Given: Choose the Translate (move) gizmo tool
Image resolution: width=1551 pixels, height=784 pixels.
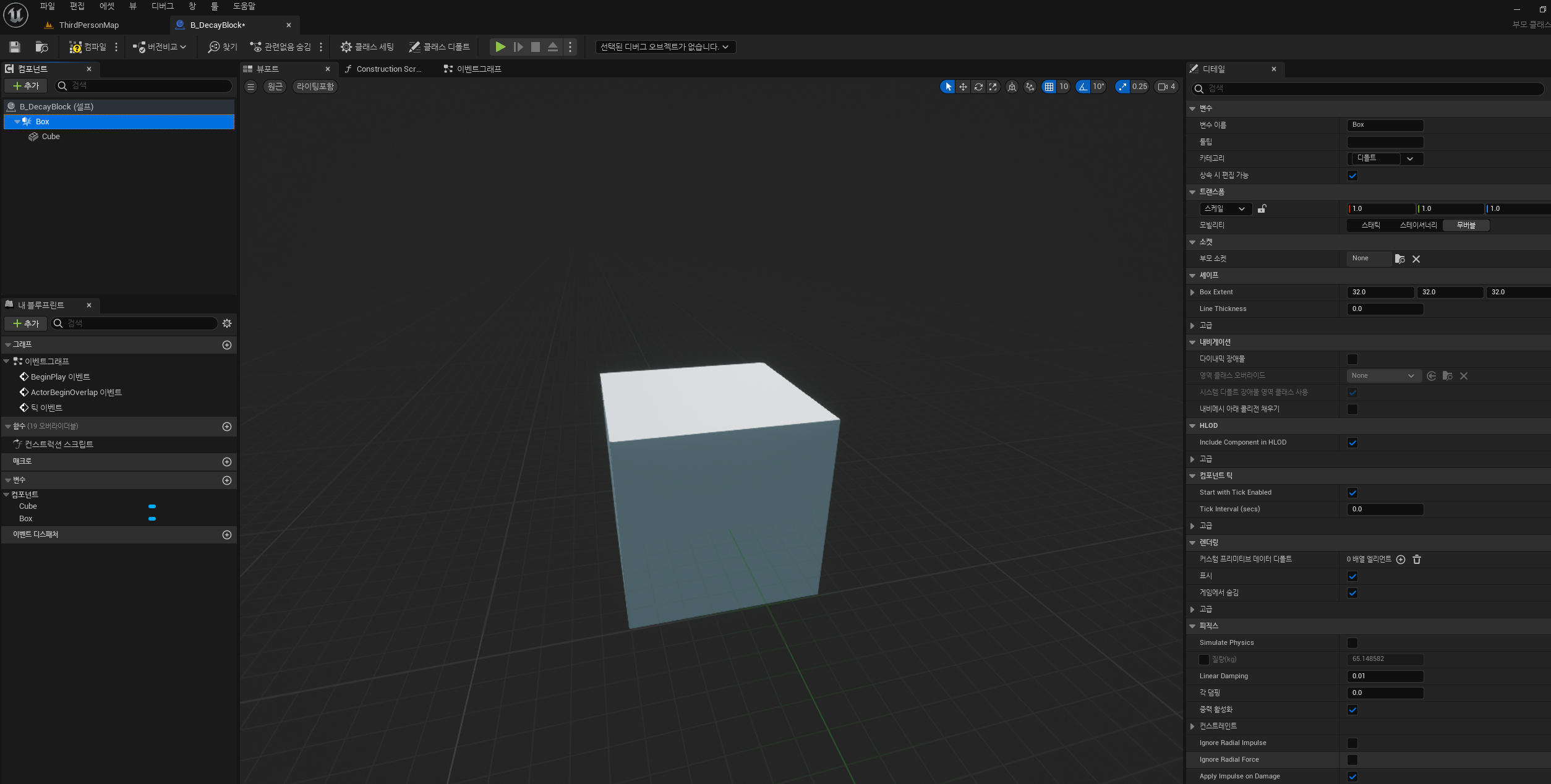Looking at the screenshot, I should [x=963, y=87].
